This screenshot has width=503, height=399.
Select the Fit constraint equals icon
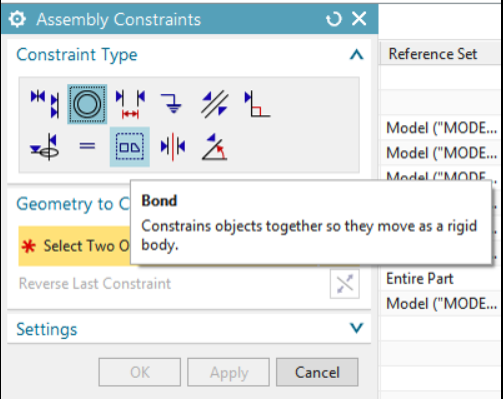point(87,146)
